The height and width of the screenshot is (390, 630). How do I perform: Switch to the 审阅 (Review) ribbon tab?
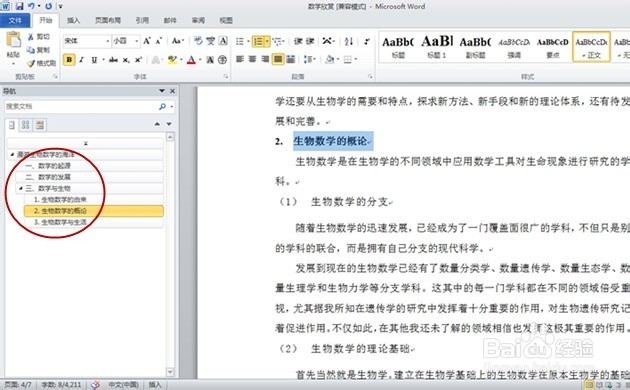coord(198,20)
